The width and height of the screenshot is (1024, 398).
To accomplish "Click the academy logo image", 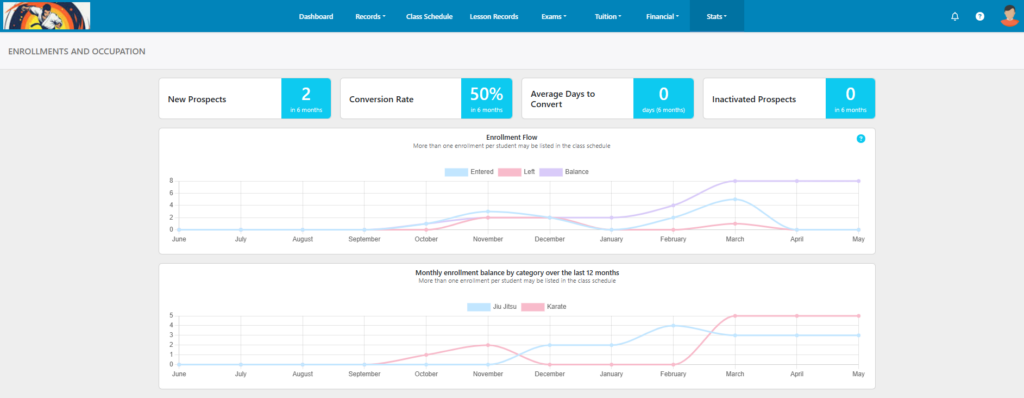I will tap(46, 16).
